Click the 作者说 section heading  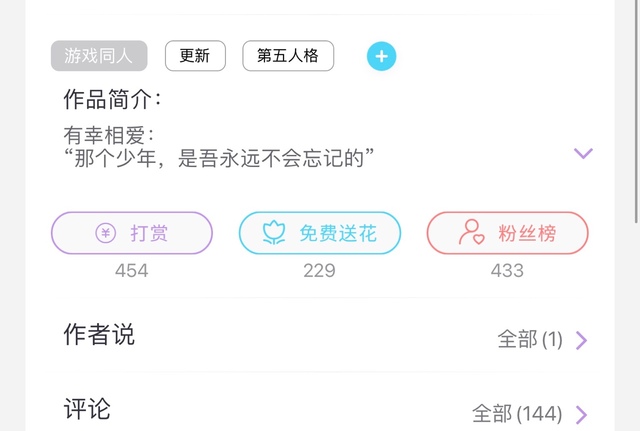tap(99, 335)
